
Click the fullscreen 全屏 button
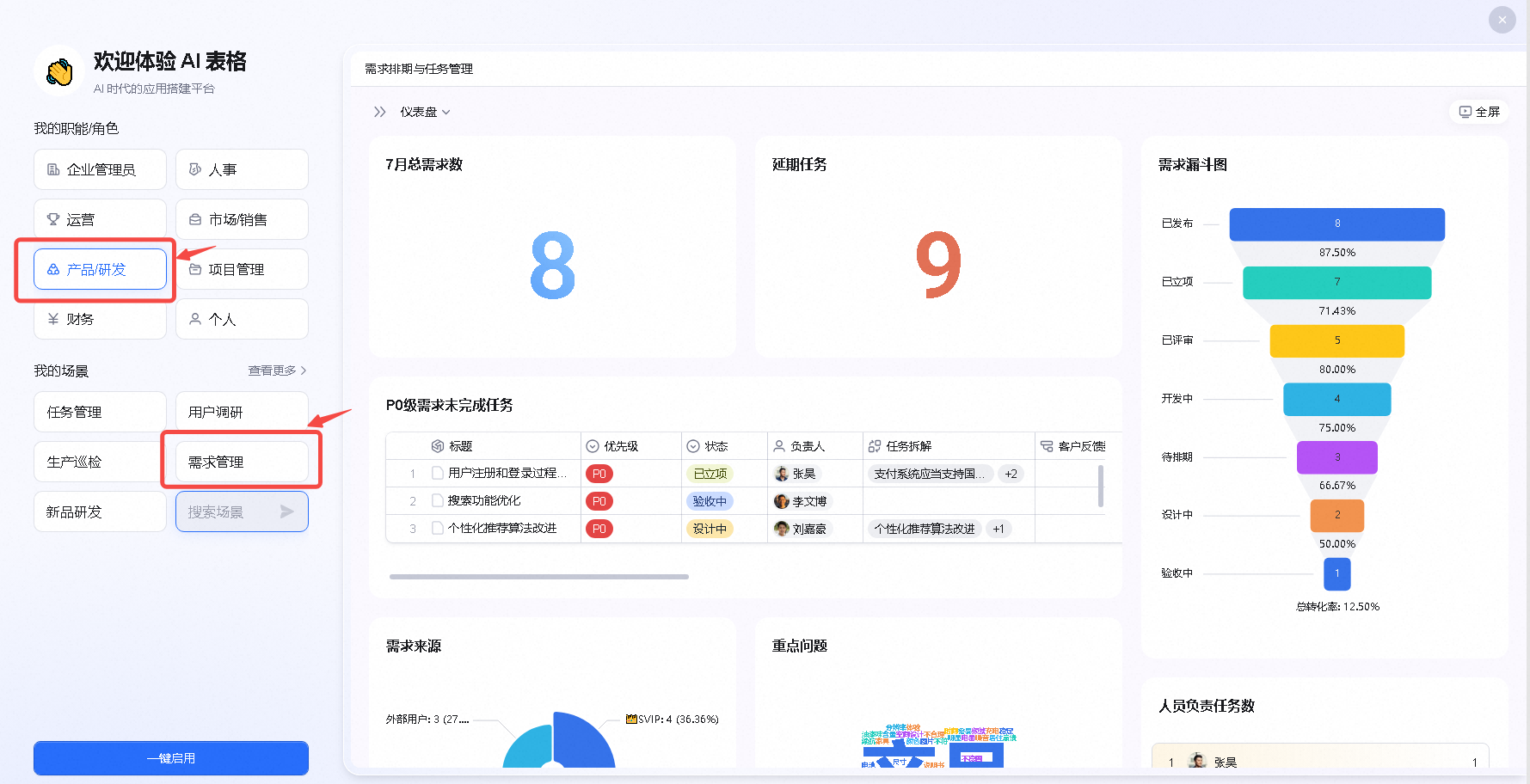1479,112
